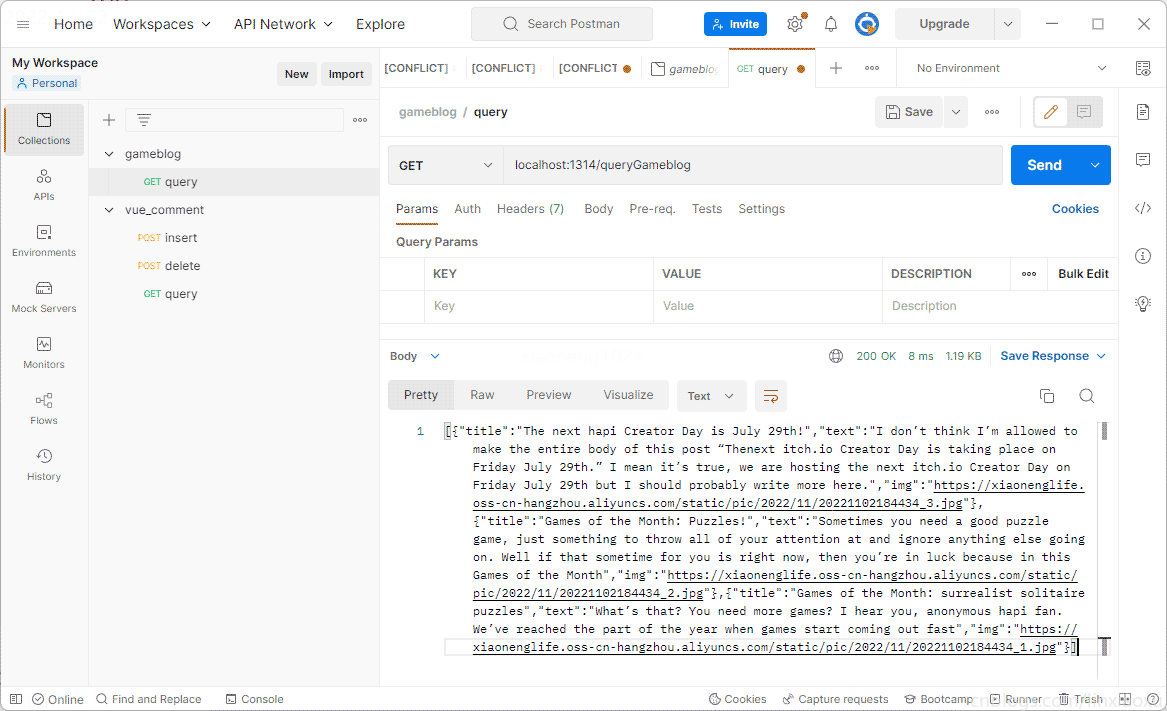Switch to Auth tab
This screenshot has height=711, width=1167.
tap(467, 208)
